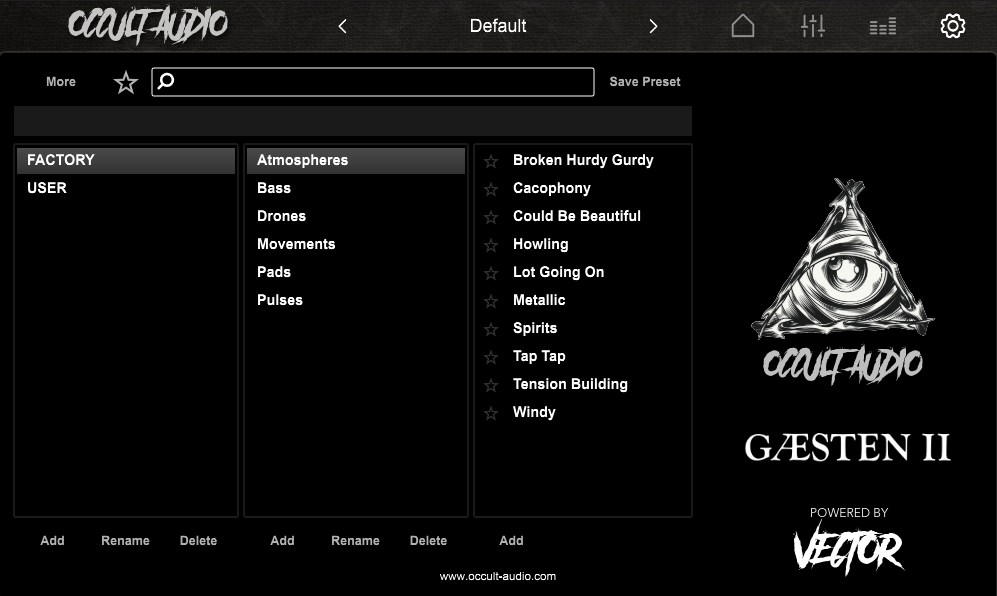The width and height of the screenshot is (997, 596).
Task: Load the Spirits preset
Action: point(535,328)
